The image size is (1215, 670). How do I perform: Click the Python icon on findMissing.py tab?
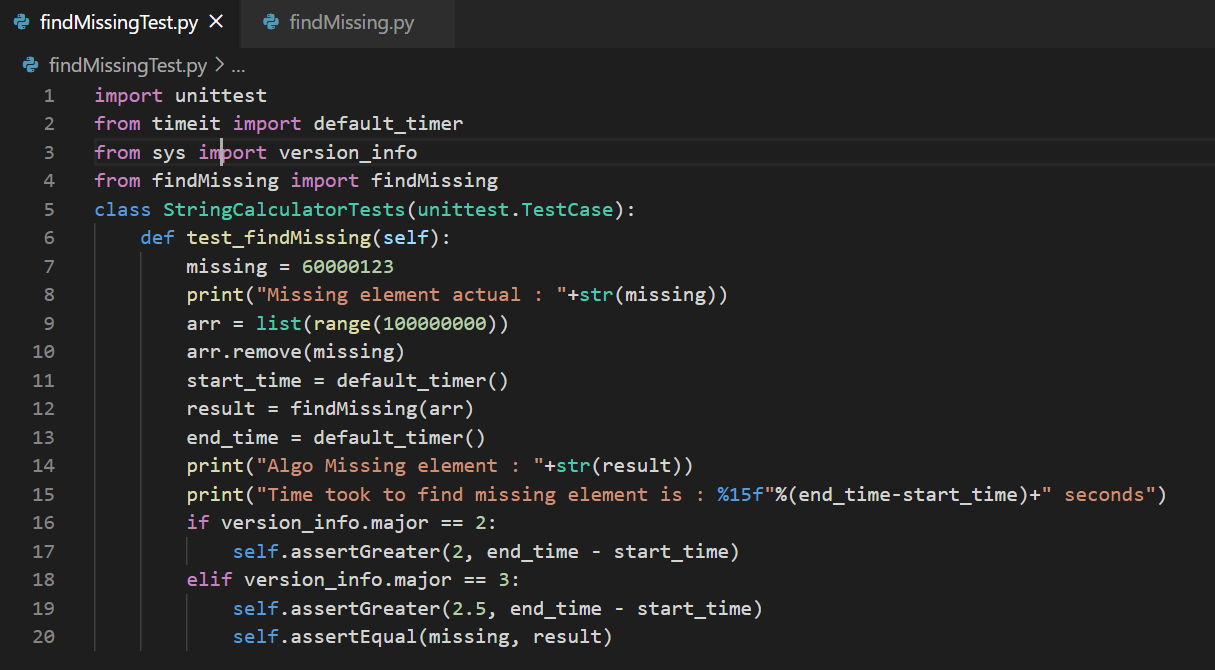pos(271,23)
